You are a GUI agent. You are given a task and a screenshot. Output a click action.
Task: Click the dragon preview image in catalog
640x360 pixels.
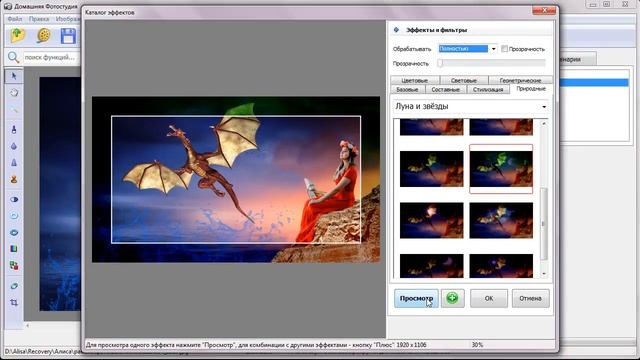point(236,179)
